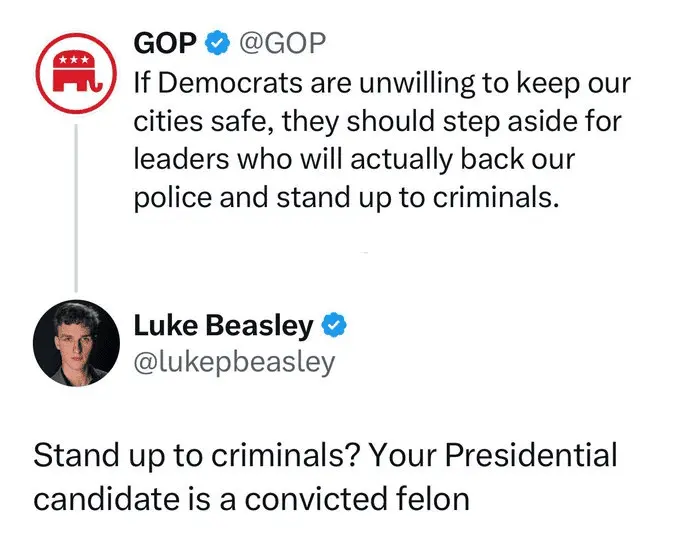
Task: Open Luke Beasley's display name link
Action: coord(224,325)
